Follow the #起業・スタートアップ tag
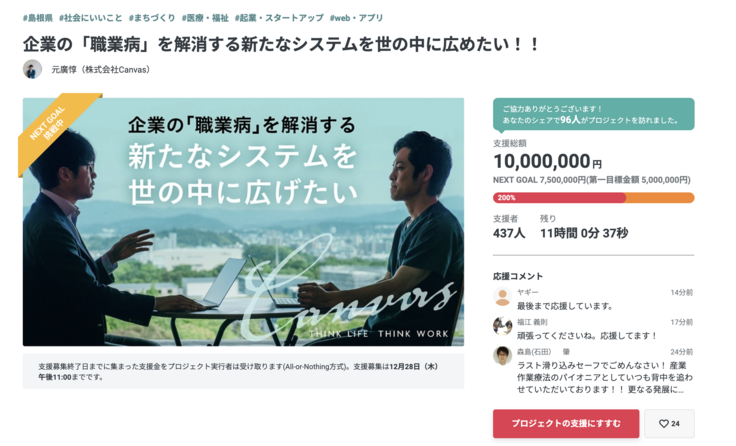736x446 pixels. [x=279, y=18]
